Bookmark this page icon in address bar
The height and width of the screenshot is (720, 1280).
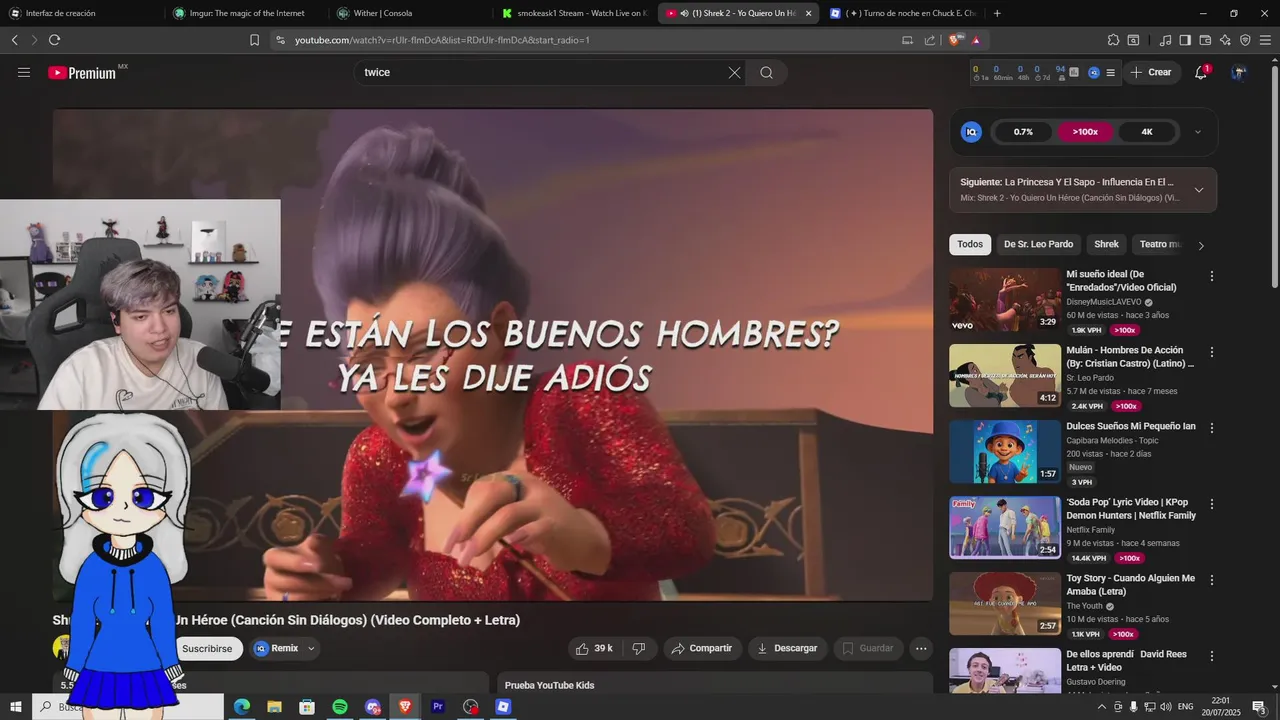[254, 40]
